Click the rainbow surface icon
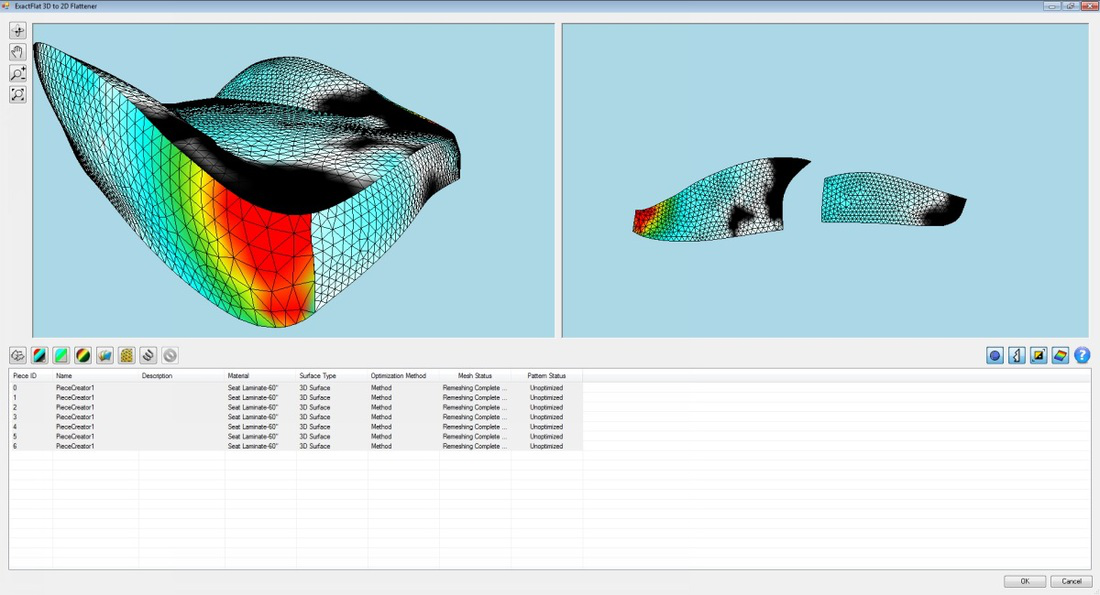 tap(1061, 356)
